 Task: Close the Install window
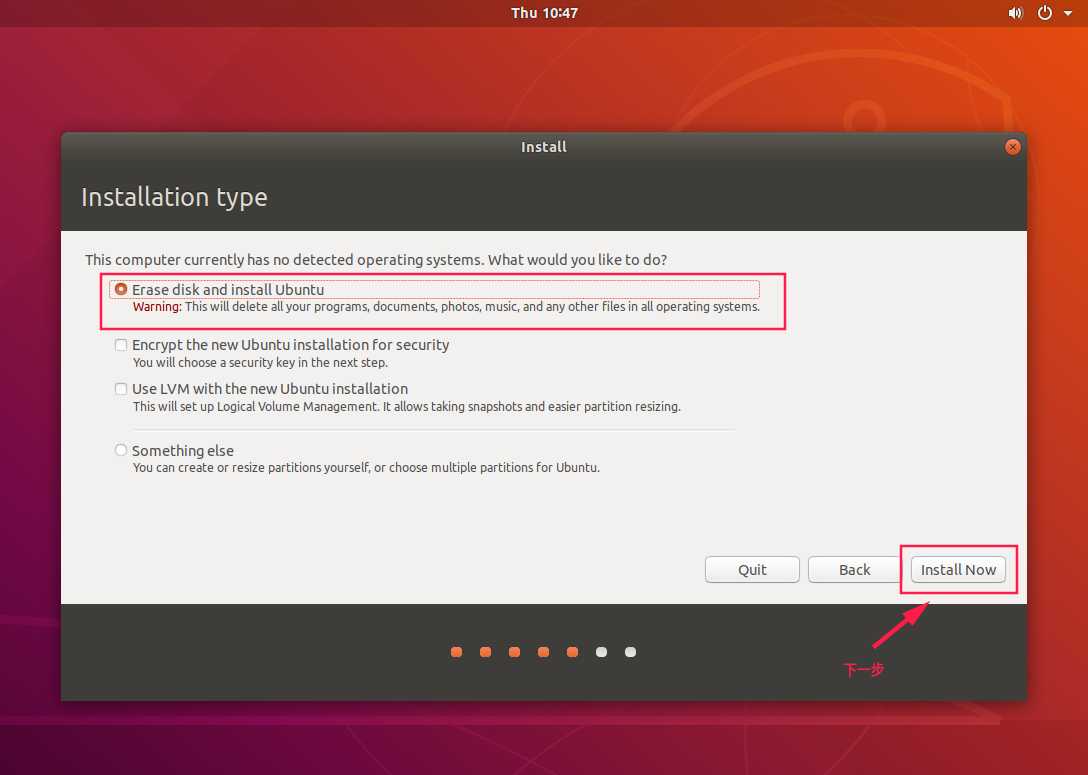click(1012, 147)
